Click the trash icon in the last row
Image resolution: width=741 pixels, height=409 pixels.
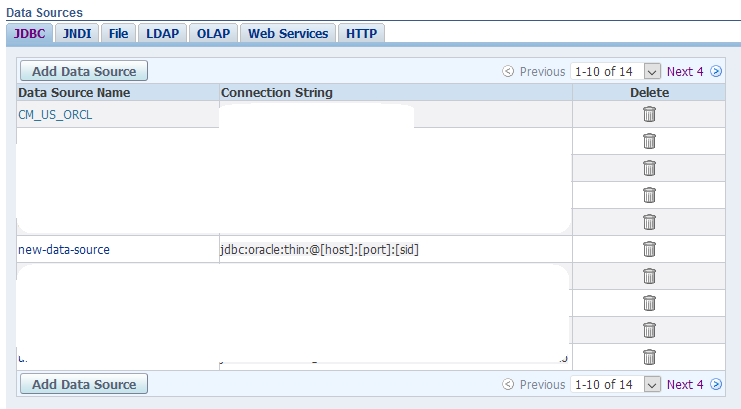[x=649, y=357]
